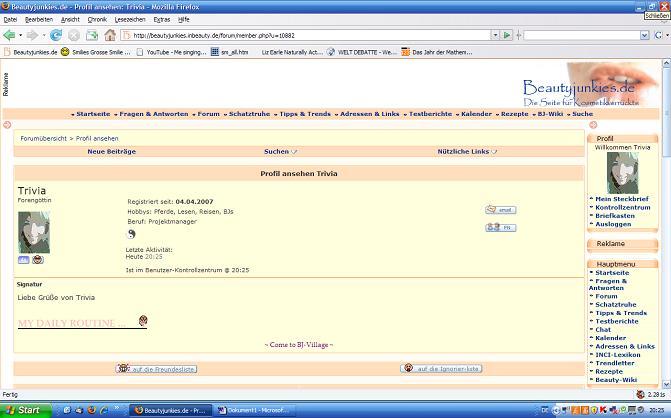The width and height of the screenshot is (671, 418).
Task: Click the Windows Start button
Action: pos(26,410)
